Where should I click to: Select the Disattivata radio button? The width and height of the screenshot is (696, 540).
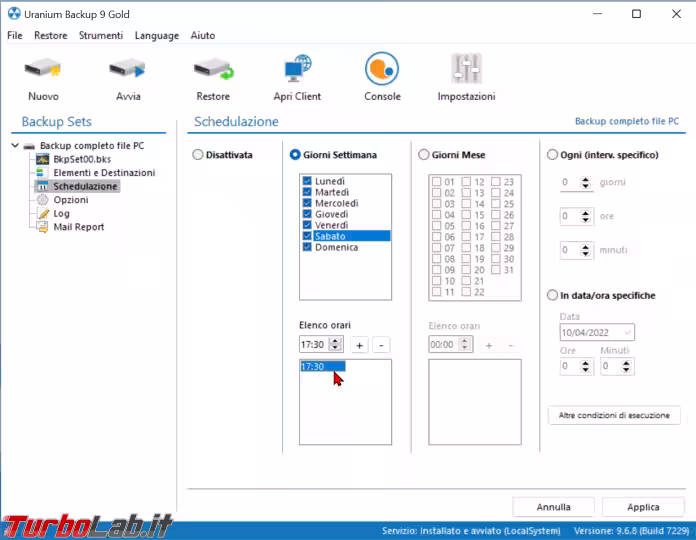(x=198, y=154)
